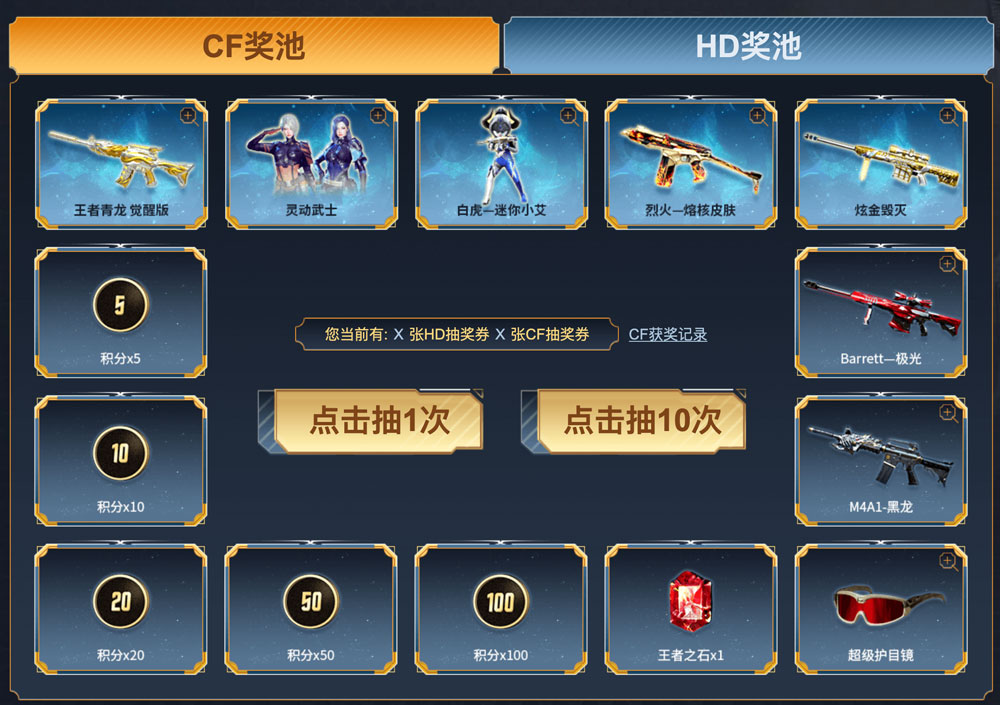Click the 王者之石x1 red gem tile

pos(691,609)
